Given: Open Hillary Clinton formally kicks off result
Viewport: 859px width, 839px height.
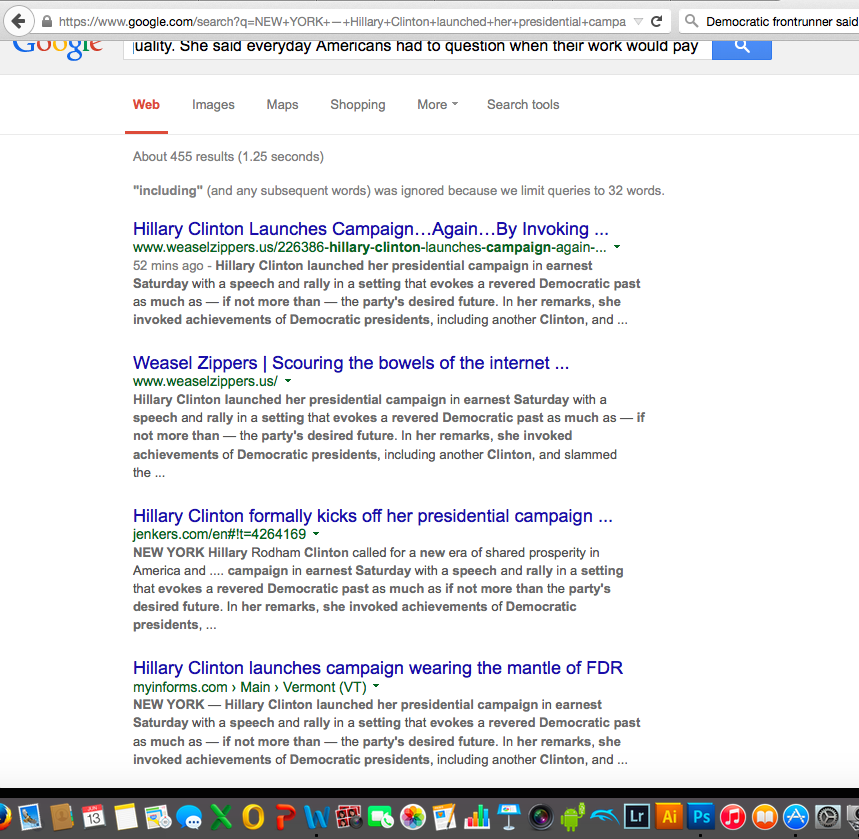Looking at the screenshot, I should pos(373,516).
